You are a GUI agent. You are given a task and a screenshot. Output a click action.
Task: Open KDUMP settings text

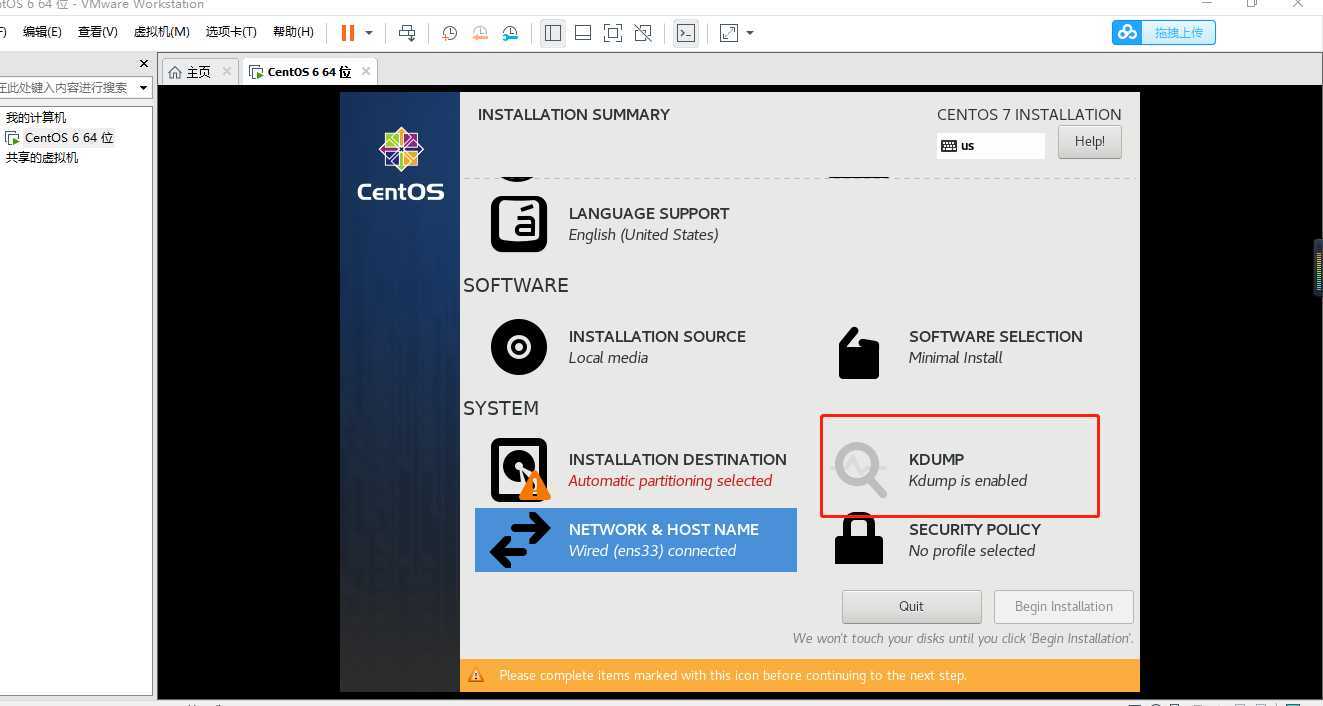point(936,460)
